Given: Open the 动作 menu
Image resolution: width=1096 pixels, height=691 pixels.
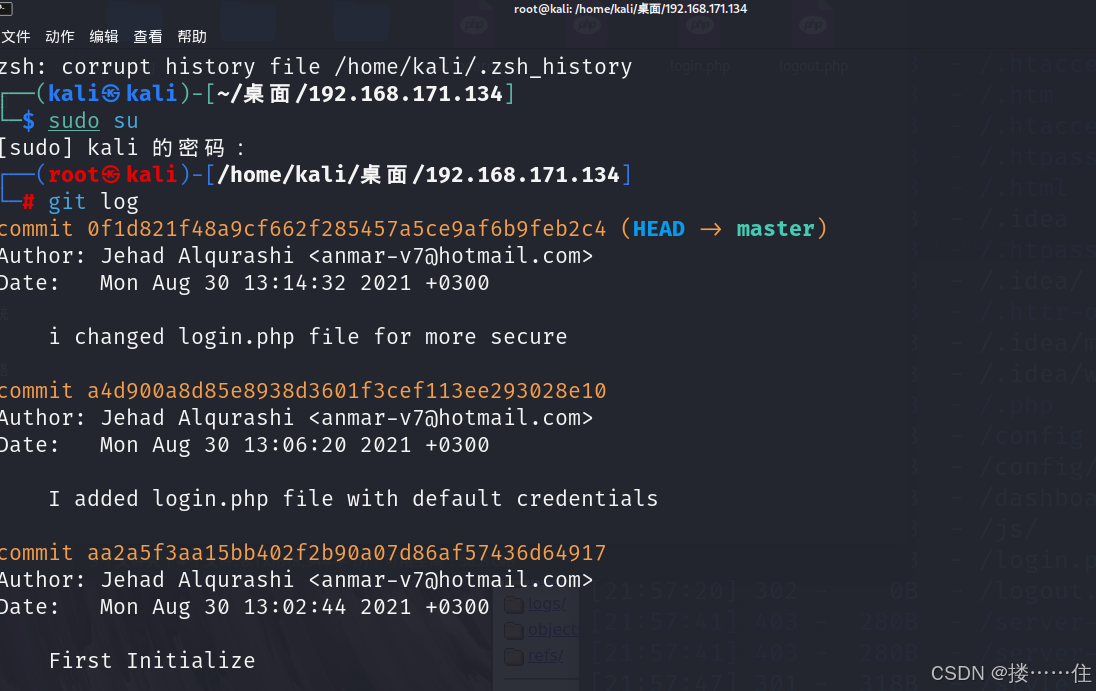Looking at the screenshot, I should [x=60, y=37].
